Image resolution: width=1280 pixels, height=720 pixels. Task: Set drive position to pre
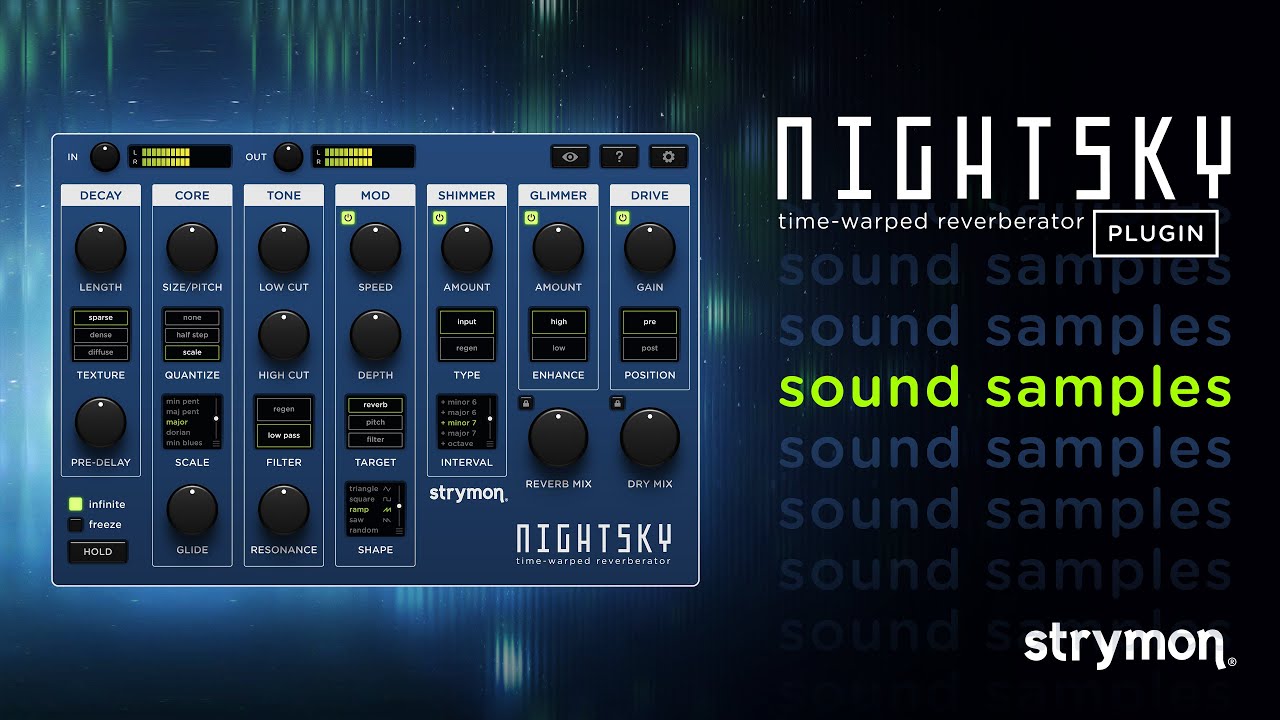(x=650, y=322)
